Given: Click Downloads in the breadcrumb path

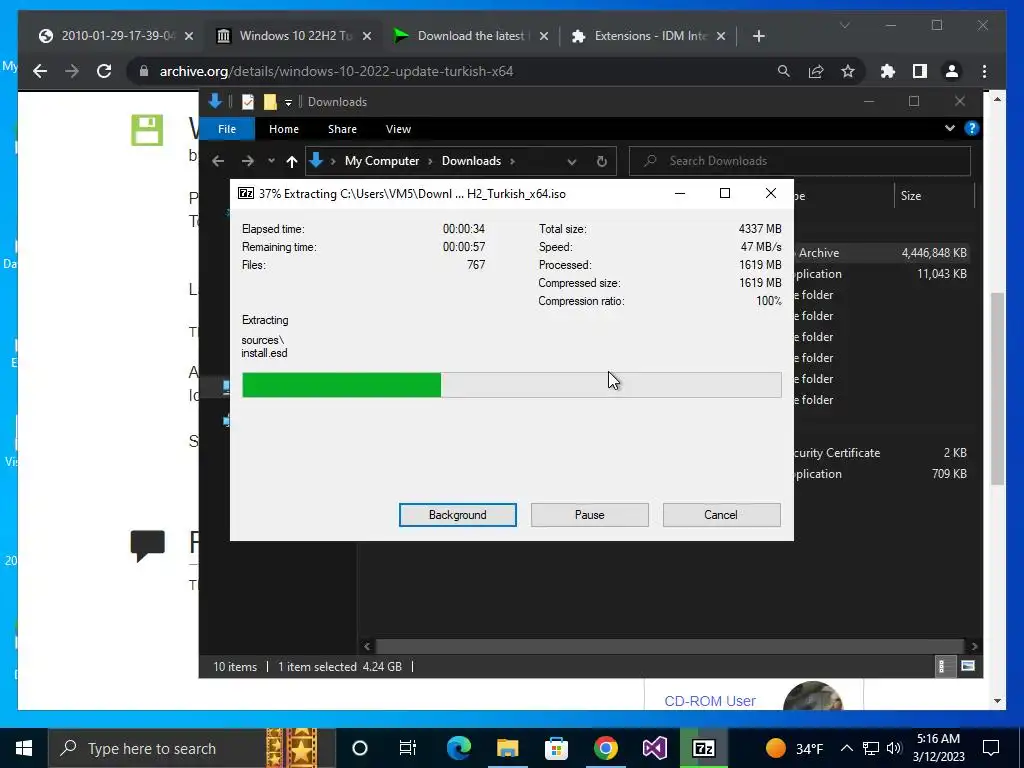Looking at the screenshot, I should 471,161.
